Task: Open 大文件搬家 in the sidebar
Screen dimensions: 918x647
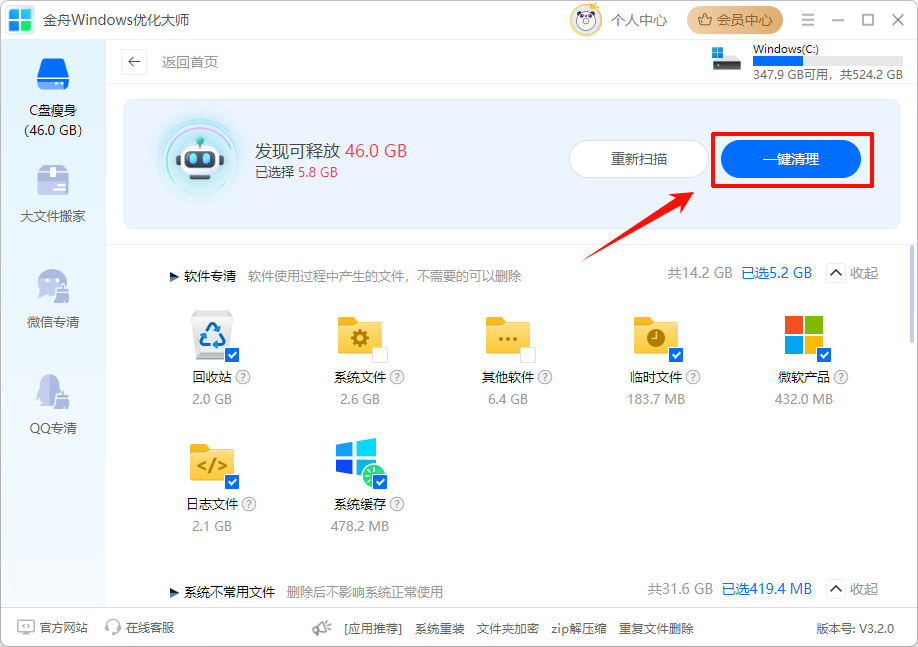Action: (x=53, y=195)
